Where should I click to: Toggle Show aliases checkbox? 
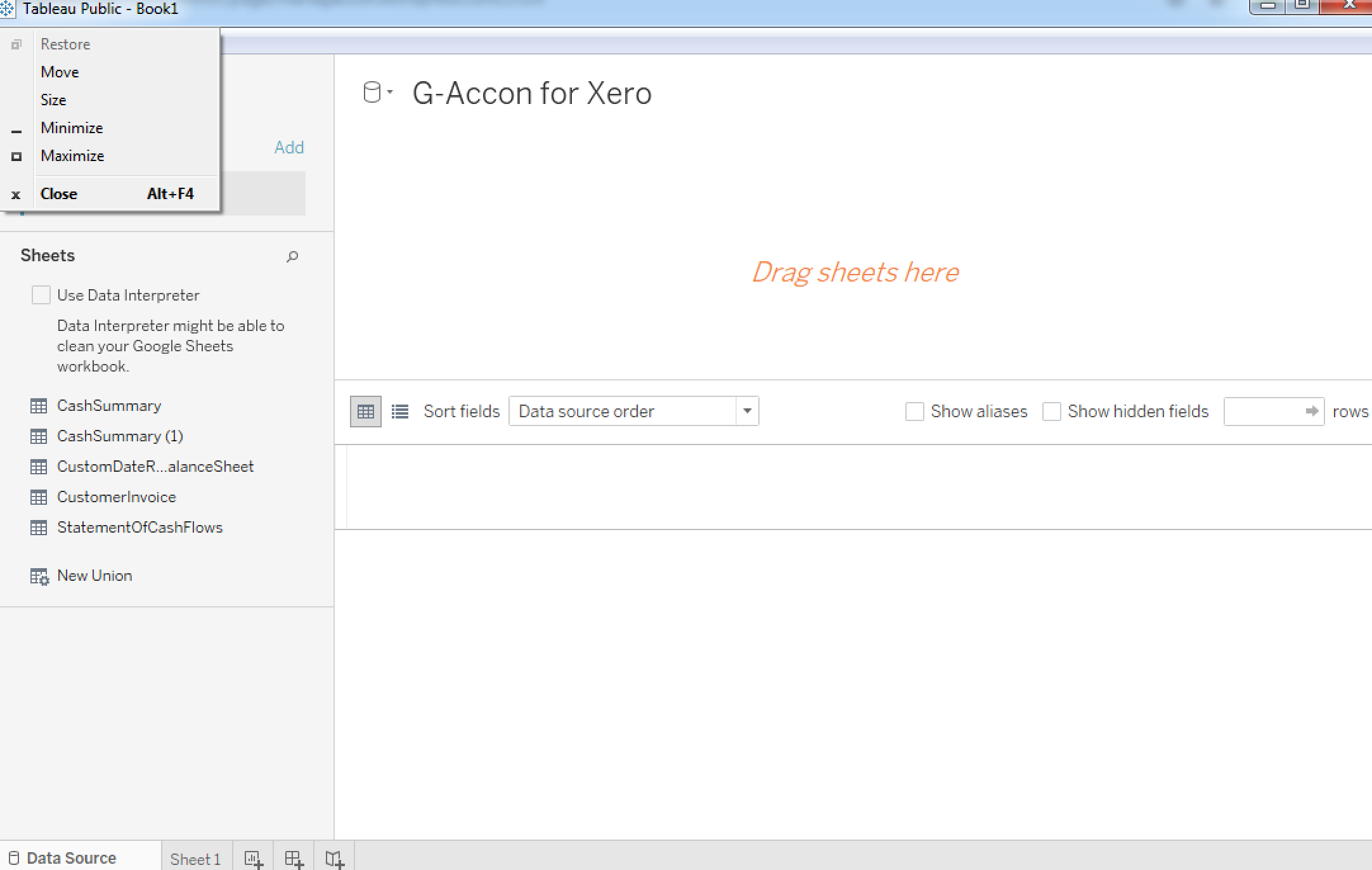pos(914,412)
